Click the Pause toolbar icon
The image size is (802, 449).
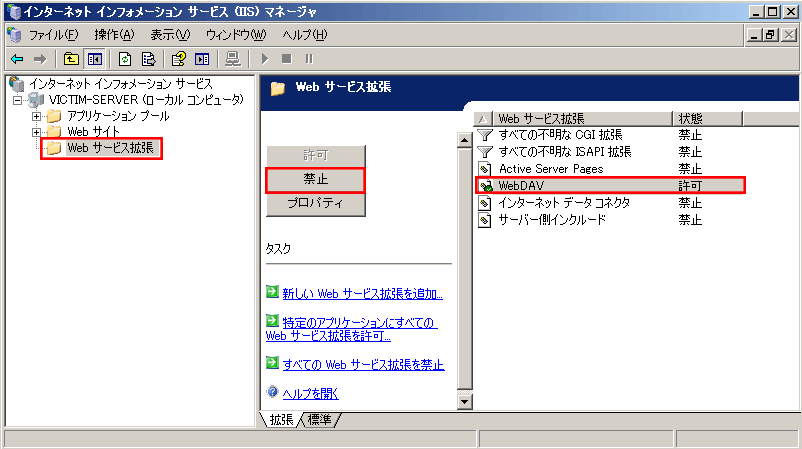coord(309,59)
